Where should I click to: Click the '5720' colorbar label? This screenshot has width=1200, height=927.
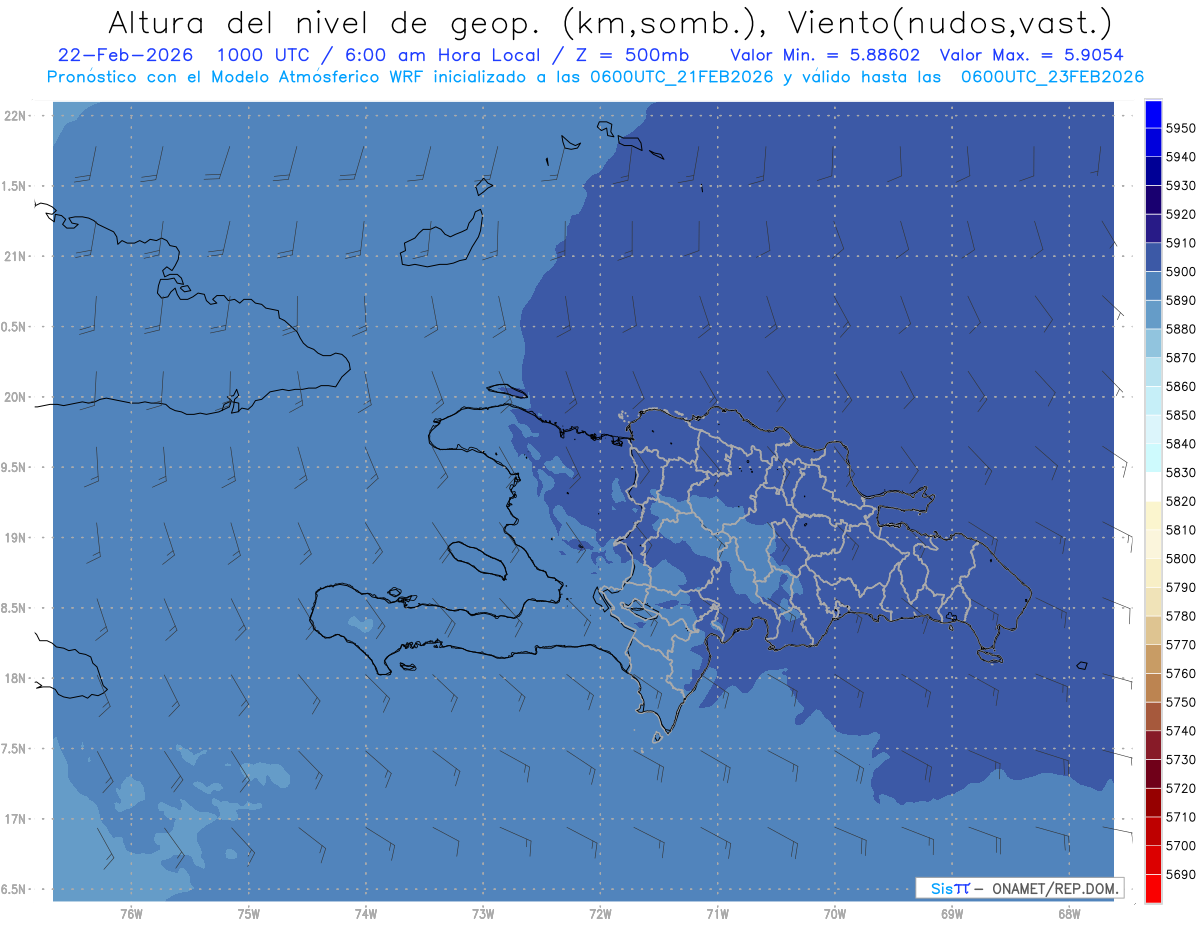(x=1180, y=788)
